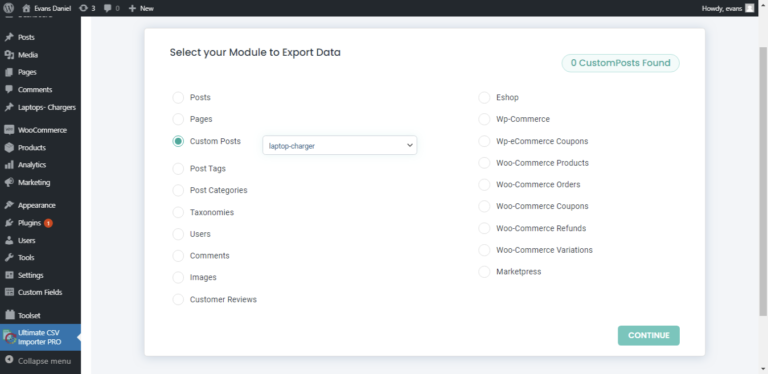768x374 pixels.
Task: Choose the Taxonomies radio option
Action: coord(178,212)
